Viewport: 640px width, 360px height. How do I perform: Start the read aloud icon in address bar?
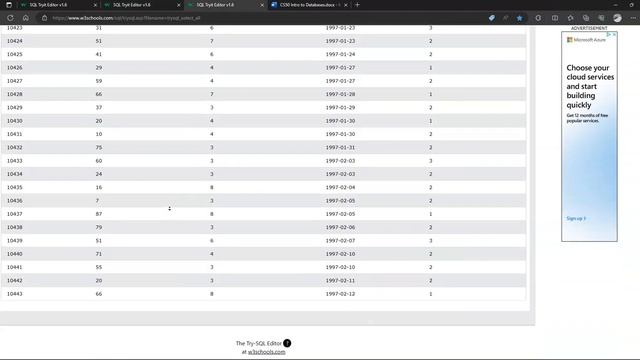[x=505, y=18]
